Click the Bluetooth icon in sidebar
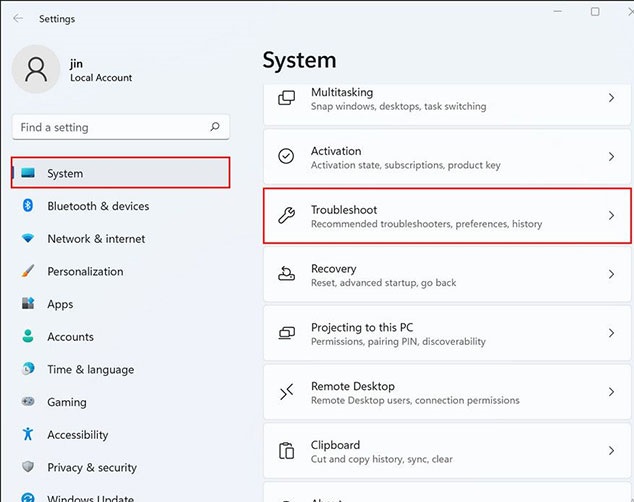 click(28, 205)
